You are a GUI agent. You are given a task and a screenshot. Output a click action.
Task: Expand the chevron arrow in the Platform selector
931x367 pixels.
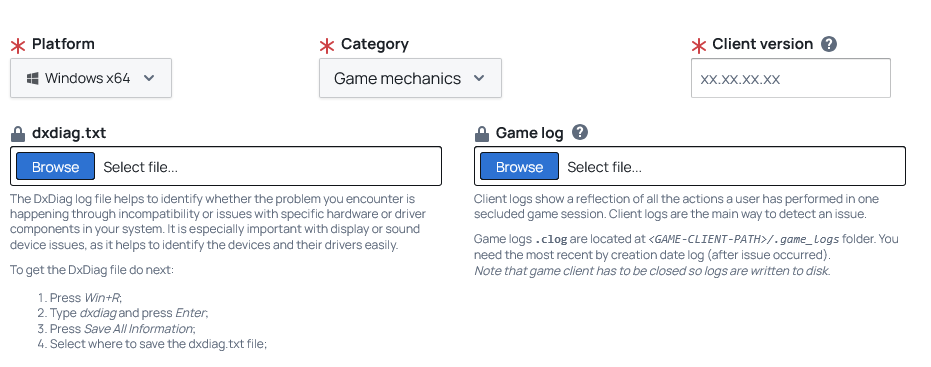(149, 78)
